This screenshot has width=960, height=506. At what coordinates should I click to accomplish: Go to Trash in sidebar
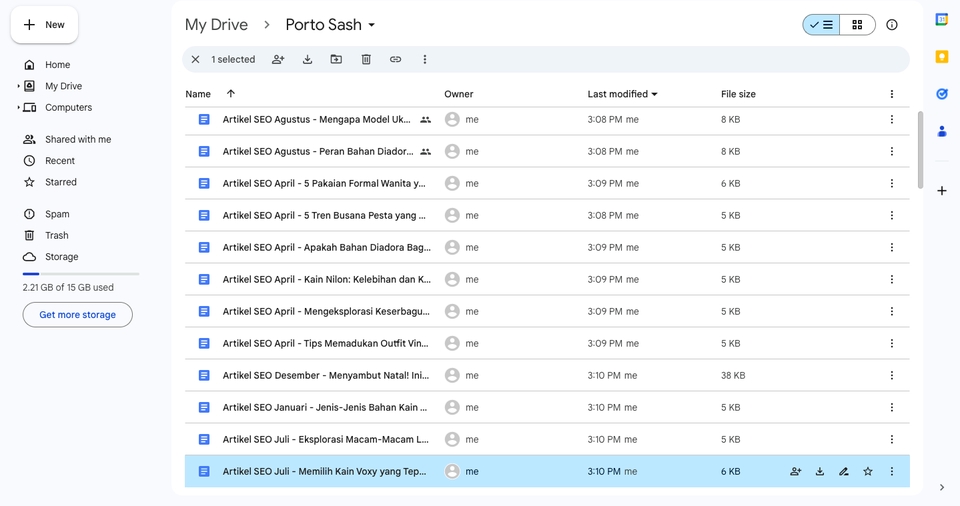(x=57, y=235)
